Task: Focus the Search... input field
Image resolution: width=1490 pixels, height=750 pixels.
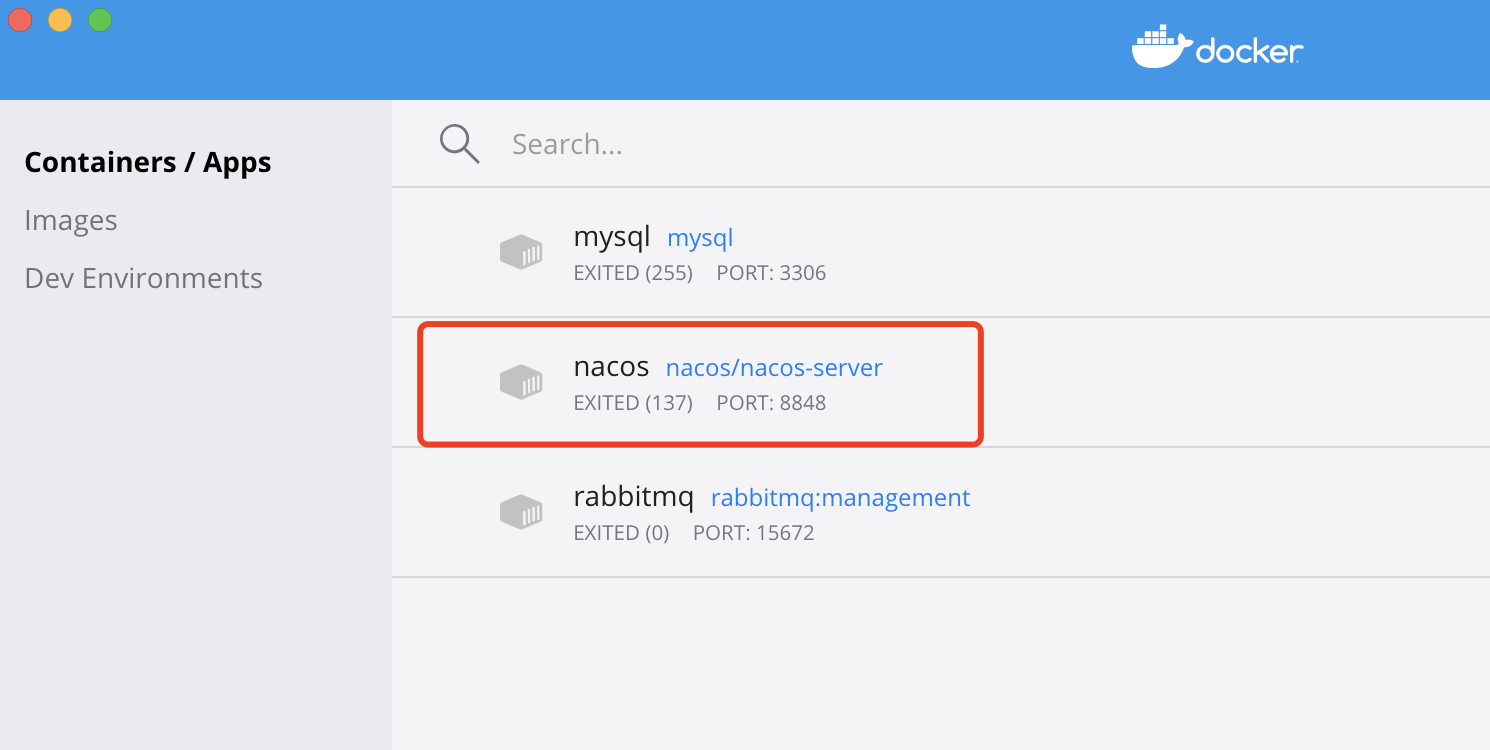Action: (x=567, y=145)
